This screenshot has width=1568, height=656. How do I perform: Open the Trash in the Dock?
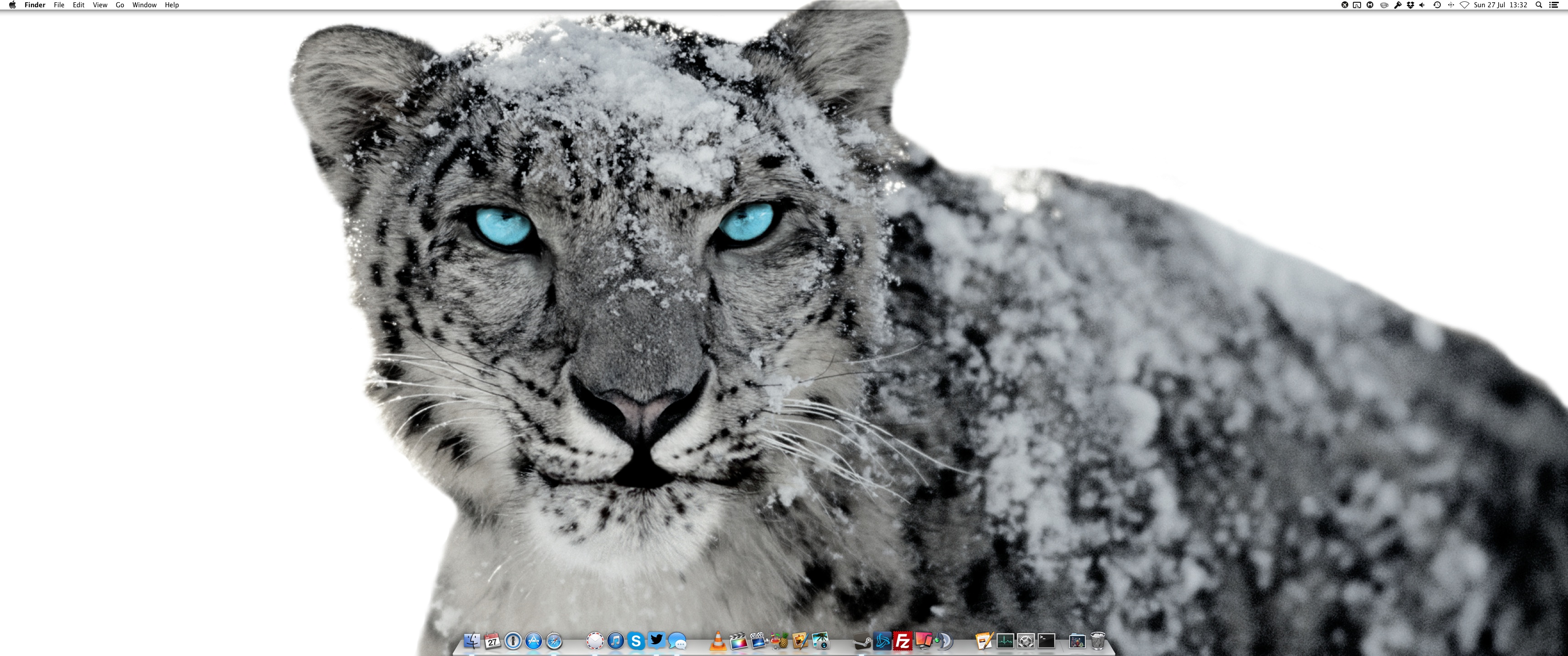(x=1098, y=641)
